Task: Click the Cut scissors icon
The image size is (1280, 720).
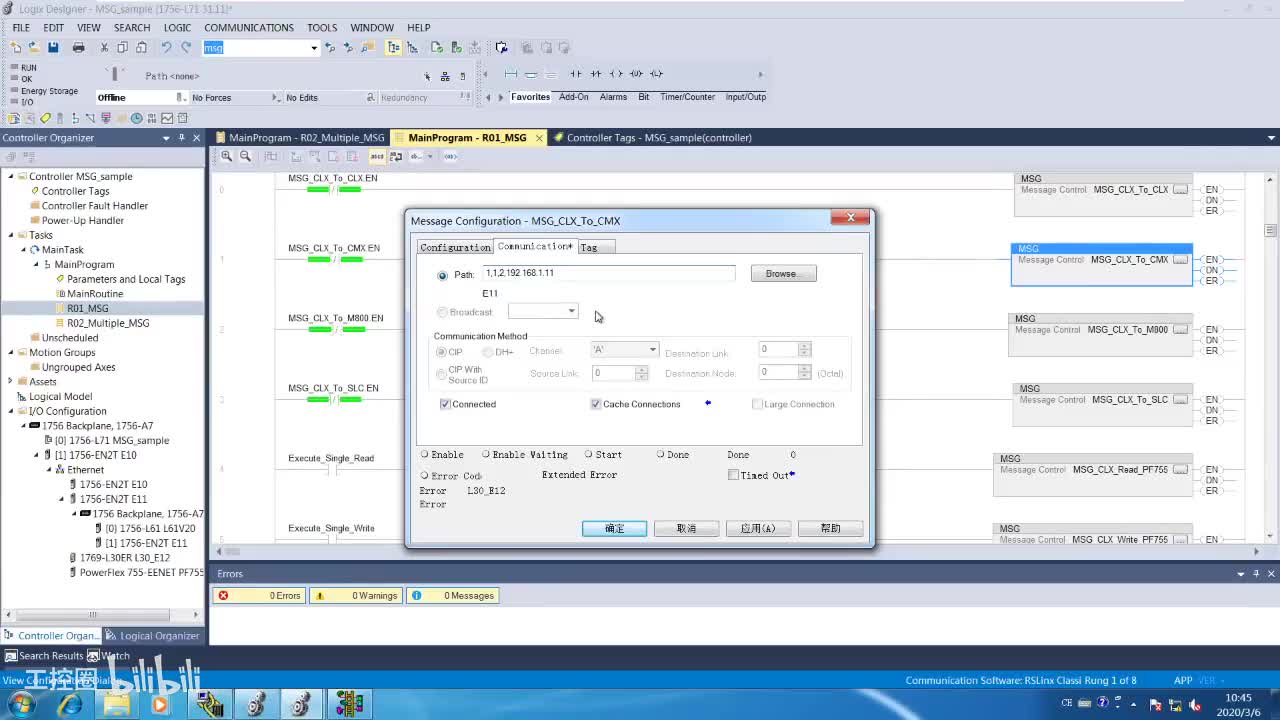Action: click(x=104, y=47)
